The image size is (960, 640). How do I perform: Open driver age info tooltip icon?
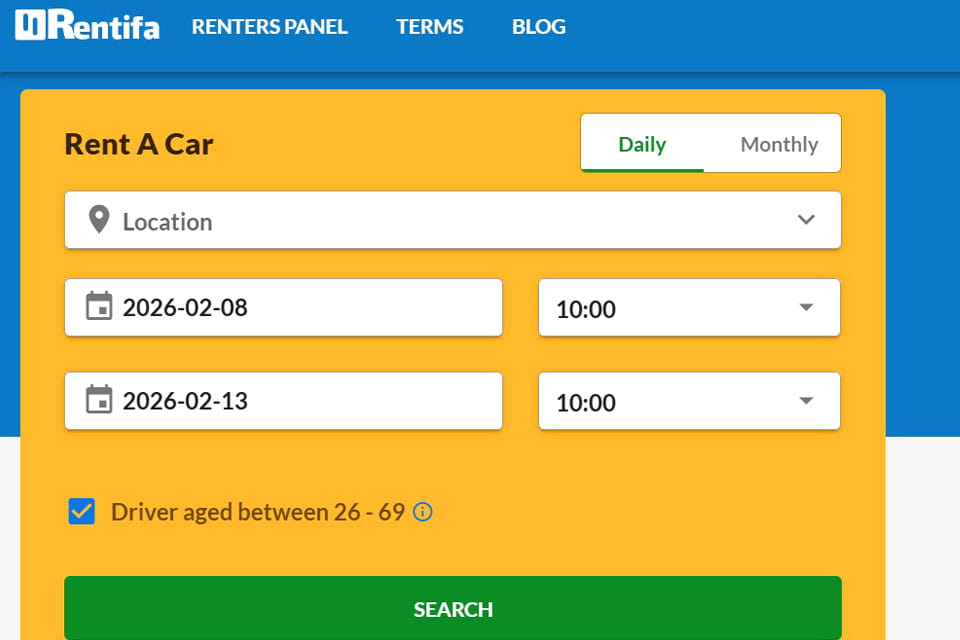tap(423, 513)
